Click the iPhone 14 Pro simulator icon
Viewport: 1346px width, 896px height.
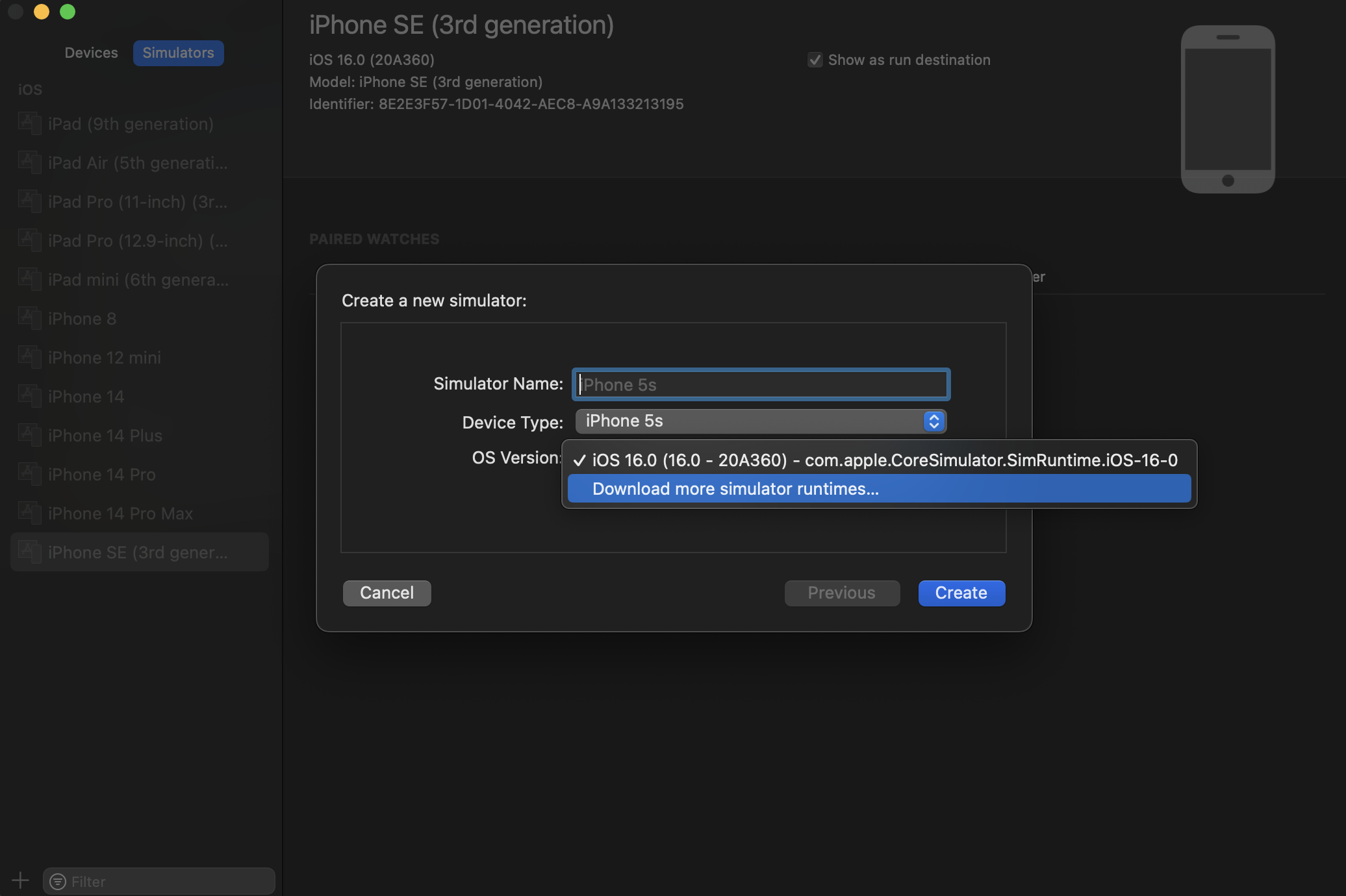(x=30, y=474)
